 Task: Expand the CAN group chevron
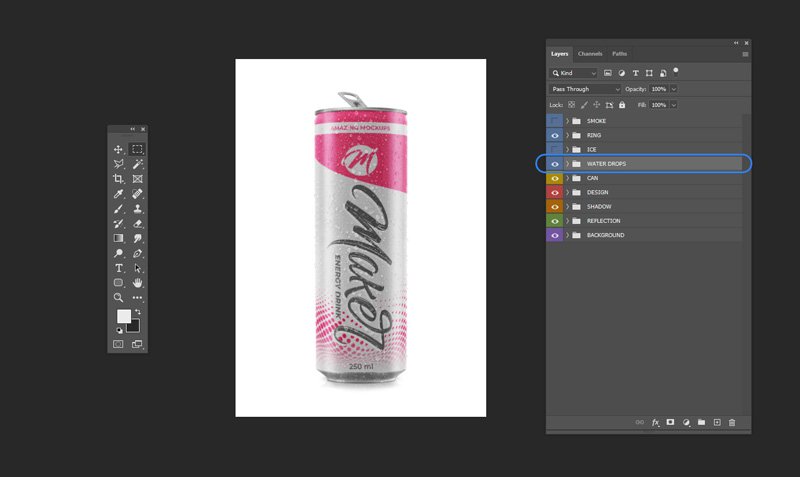(567, 178)
